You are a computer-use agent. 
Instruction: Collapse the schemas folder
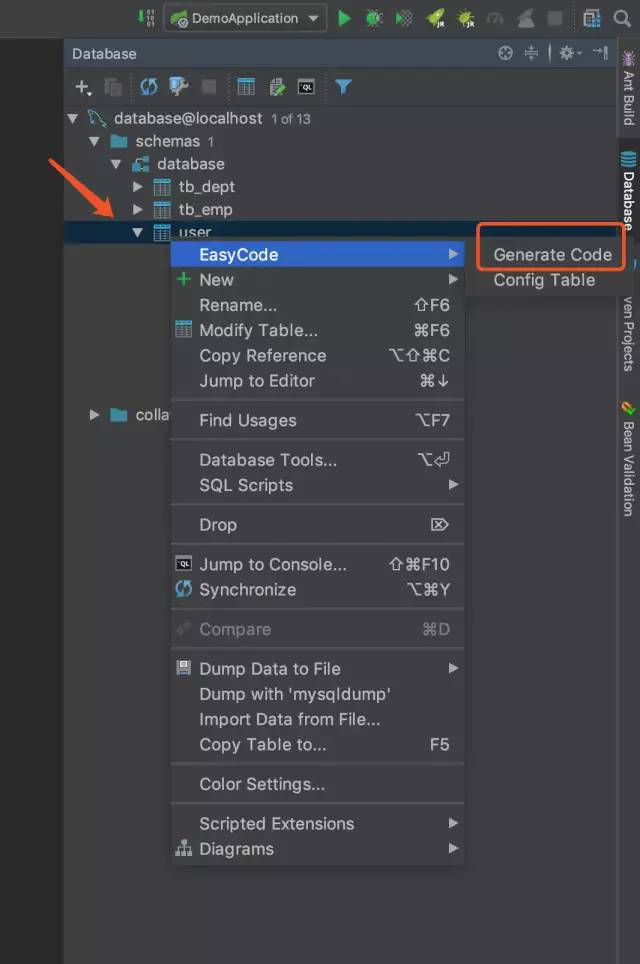click(x=94, y=141)
